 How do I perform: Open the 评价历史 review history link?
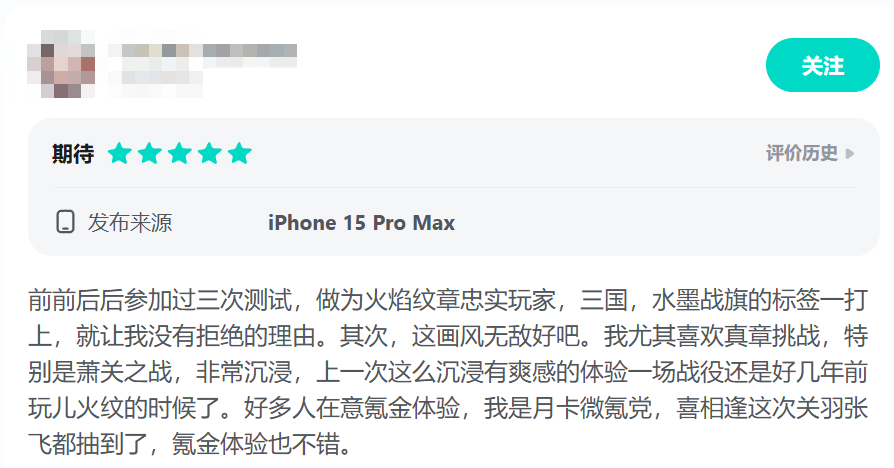[x=802, y=153]
